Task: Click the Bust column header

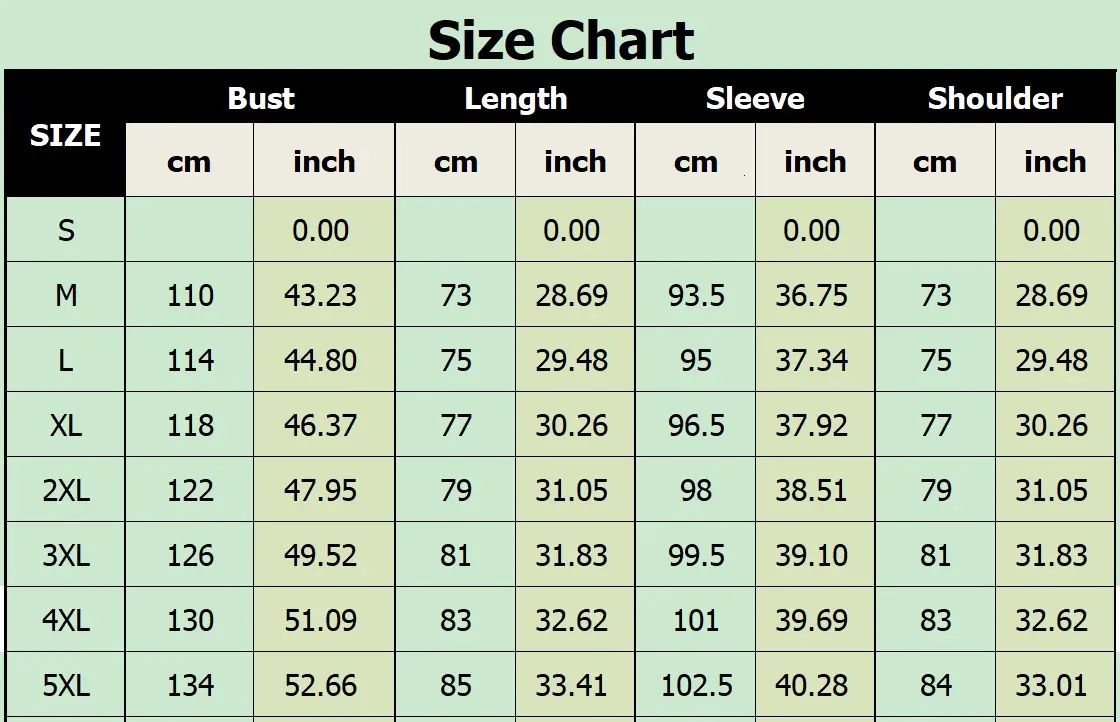Action: tap(261, 98)
